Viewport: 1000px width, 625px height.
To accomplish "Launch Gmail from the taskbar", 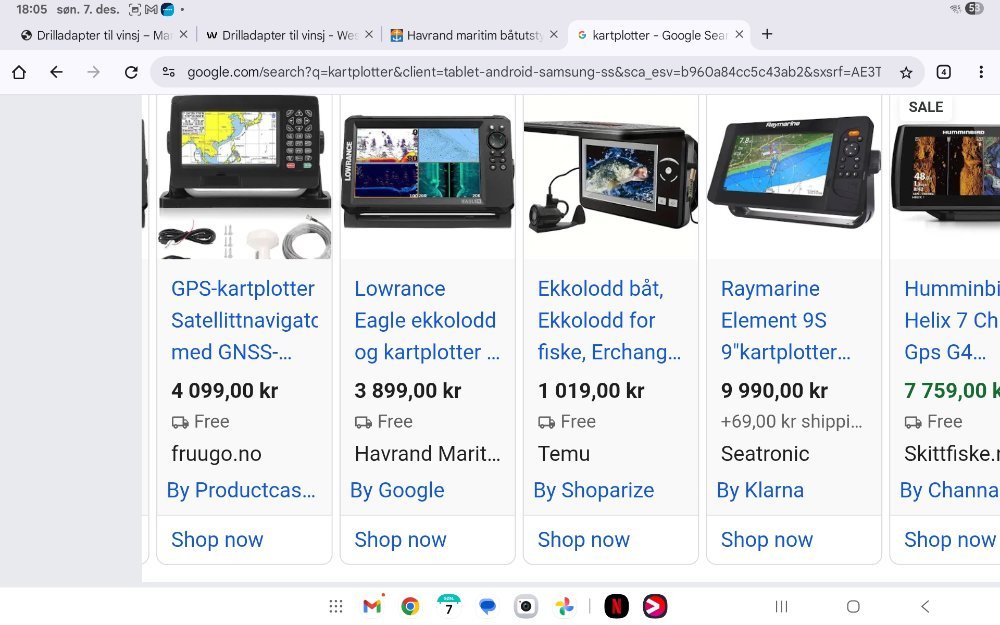I will point(372,606).
